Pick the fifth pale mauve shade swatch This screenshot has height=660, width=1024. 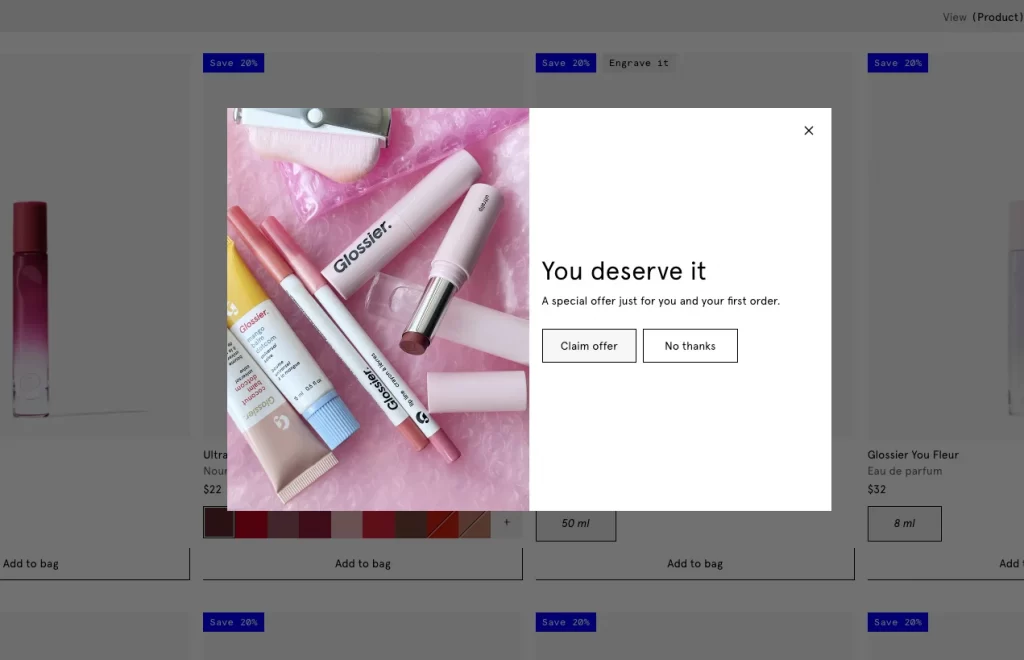pos(347,523)
